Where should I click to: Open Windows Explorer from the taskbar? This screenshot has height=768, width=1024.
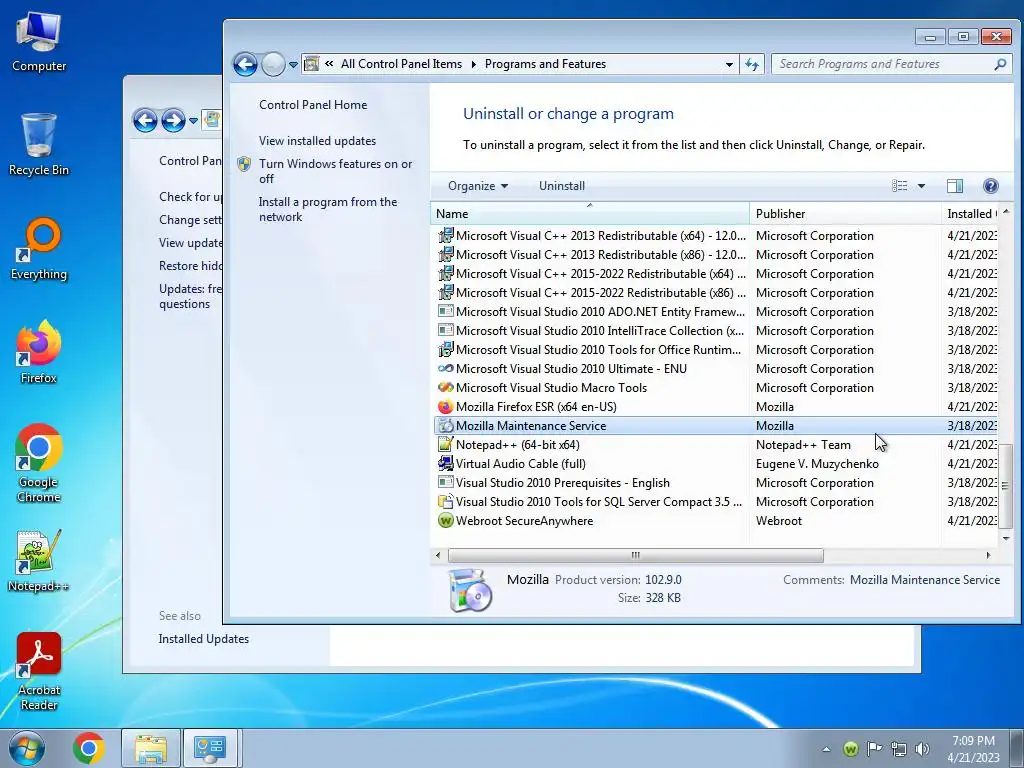click(x=151, y=748)
